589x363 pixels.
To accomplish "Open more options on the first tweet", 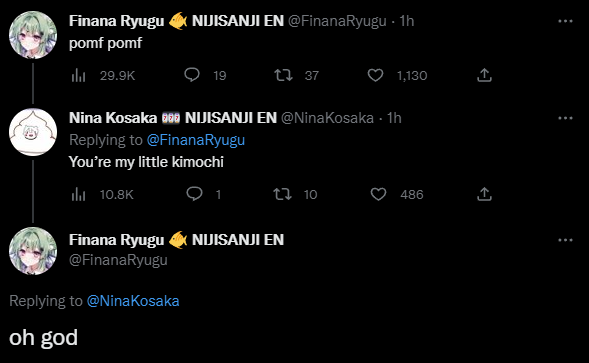I will pos(565,21).
